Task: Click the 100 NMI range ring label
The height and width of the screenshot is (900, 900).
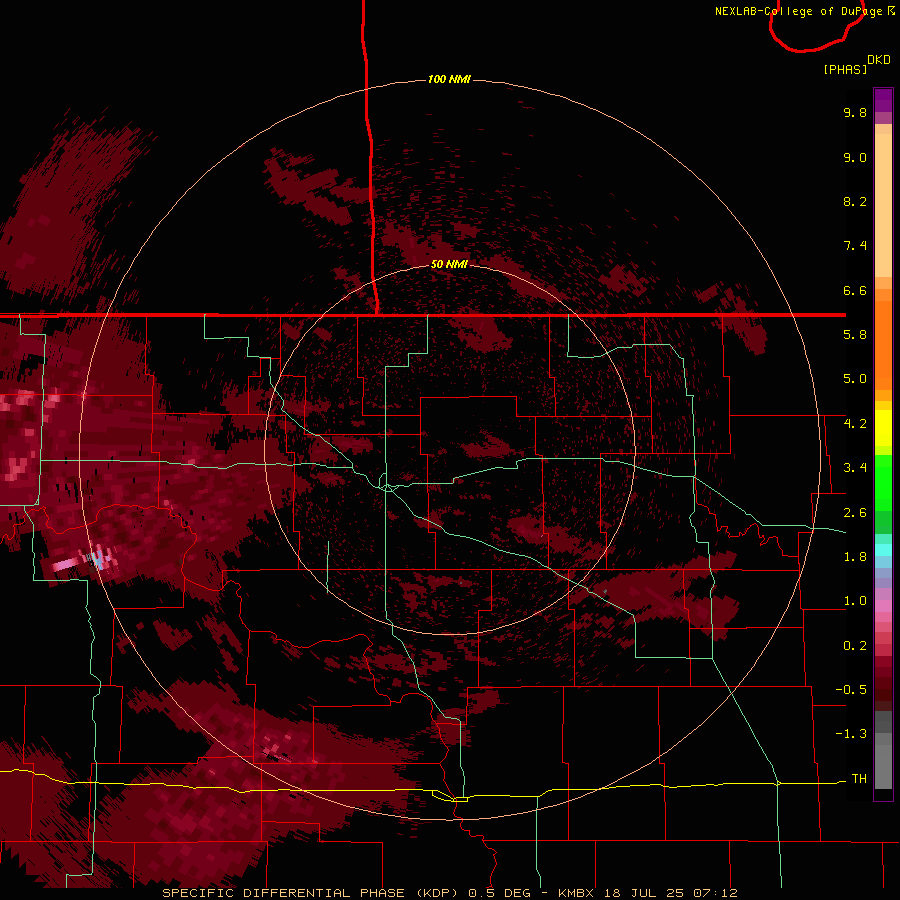Action: [x=449, y=79]
